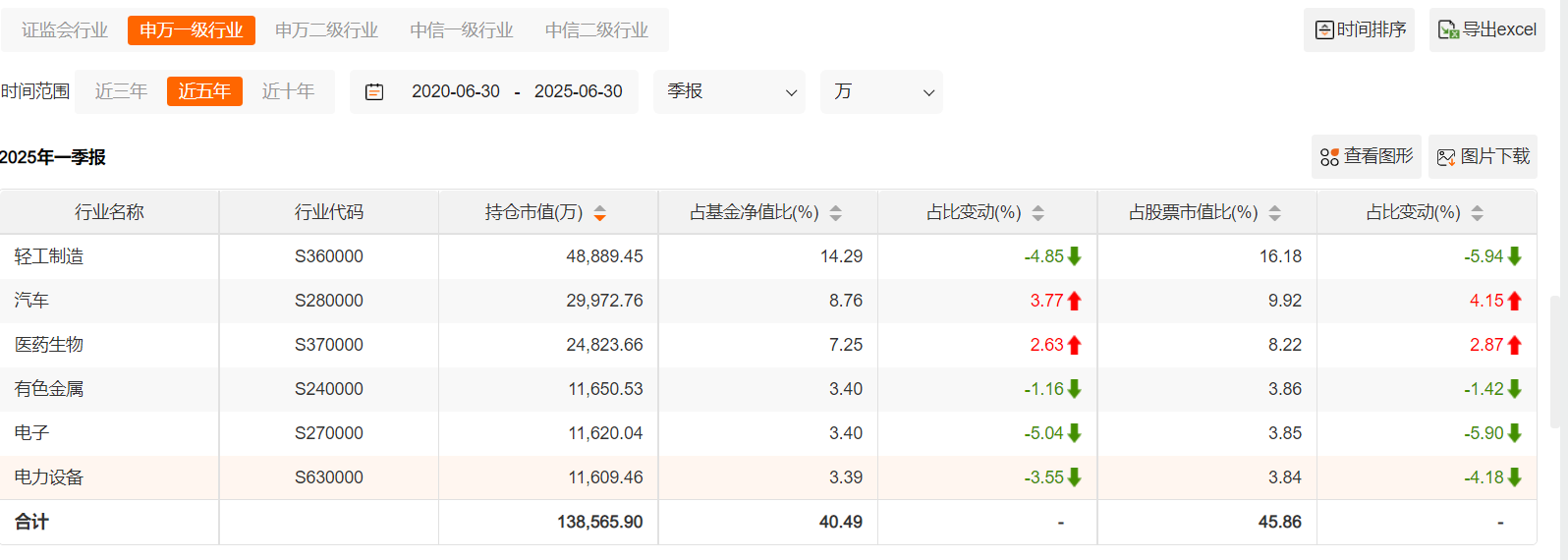1568x560 pixels.
Task: Click the 时间排序 sort icon
Action: point(1324,30)
